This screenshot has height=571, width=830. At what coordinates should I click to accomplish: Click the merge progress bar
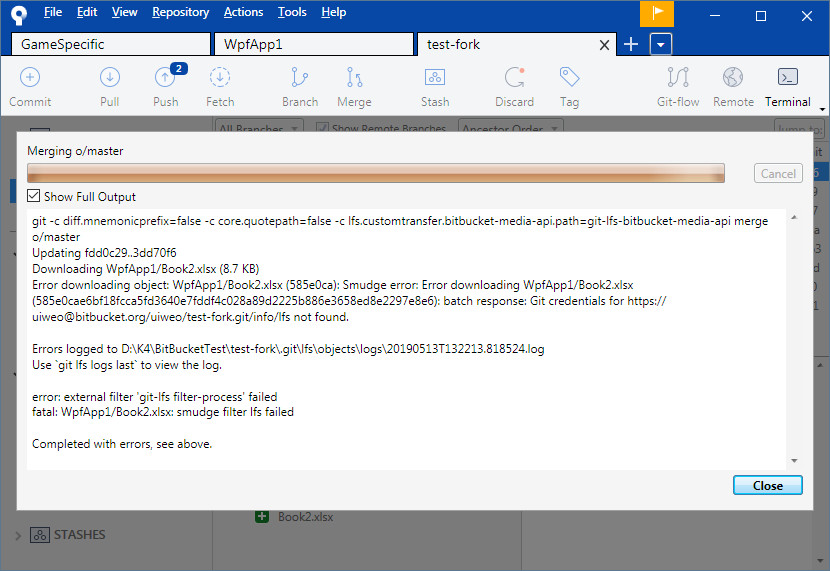coord(376,173)
